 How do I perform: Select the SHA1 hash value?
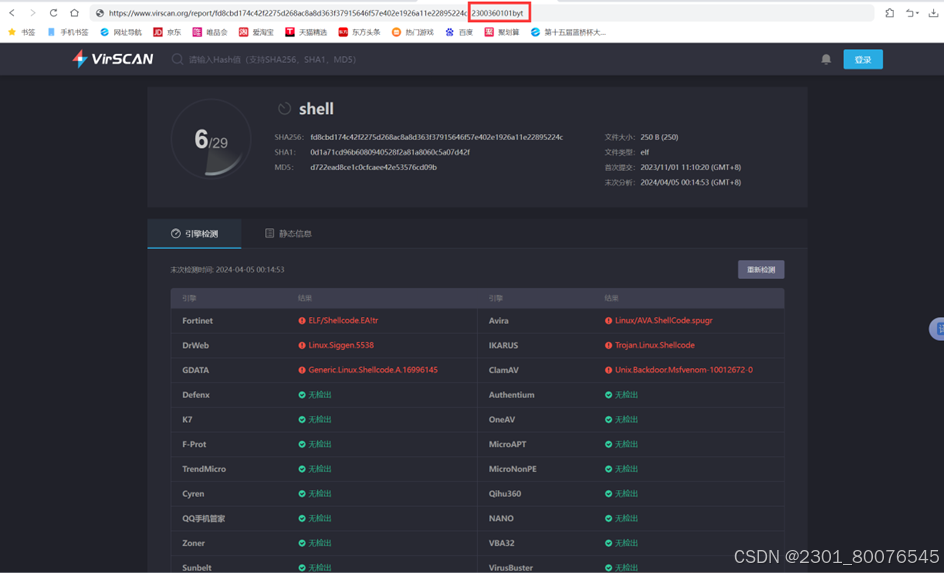point(390,152)
